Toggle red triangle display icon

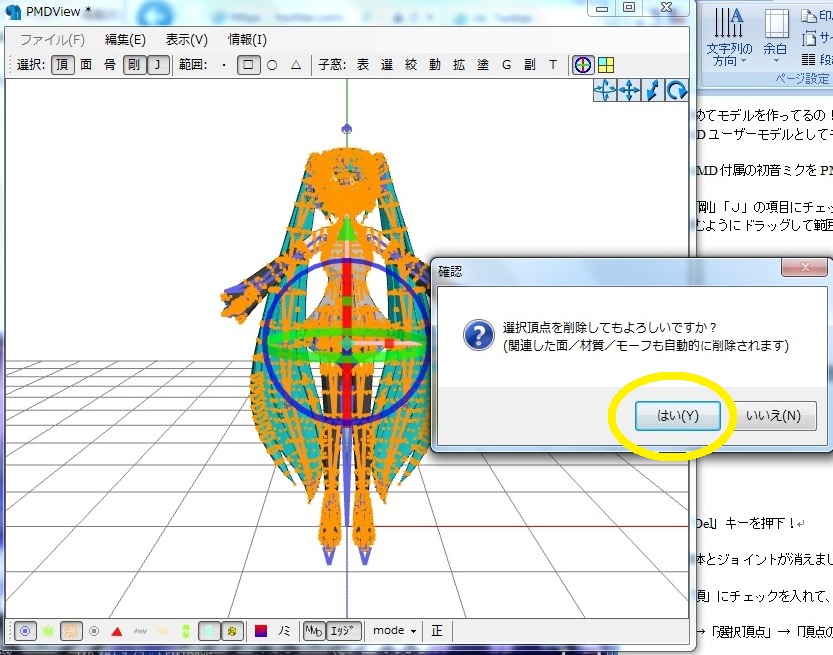tap(117, 632)
